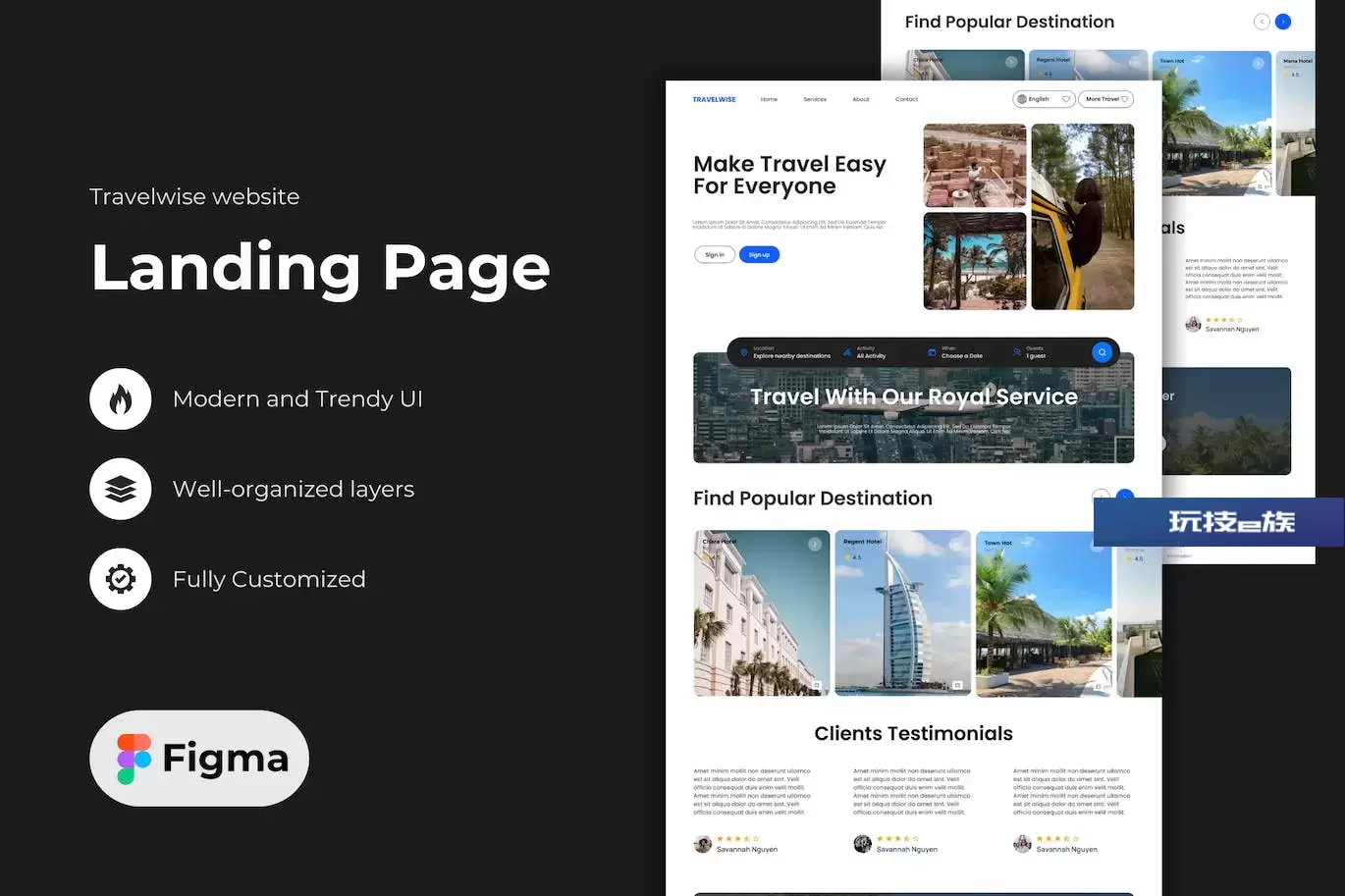1345x896 pixels.
Task: Click the bookmark icon on the Chiara Hotel card
Action: [816, 685]
